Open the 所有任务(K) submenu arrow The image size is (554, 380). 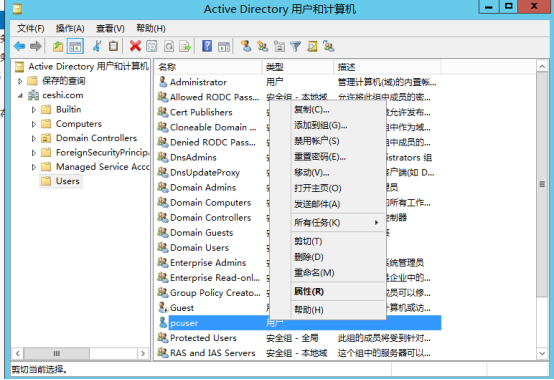point(376,222)
